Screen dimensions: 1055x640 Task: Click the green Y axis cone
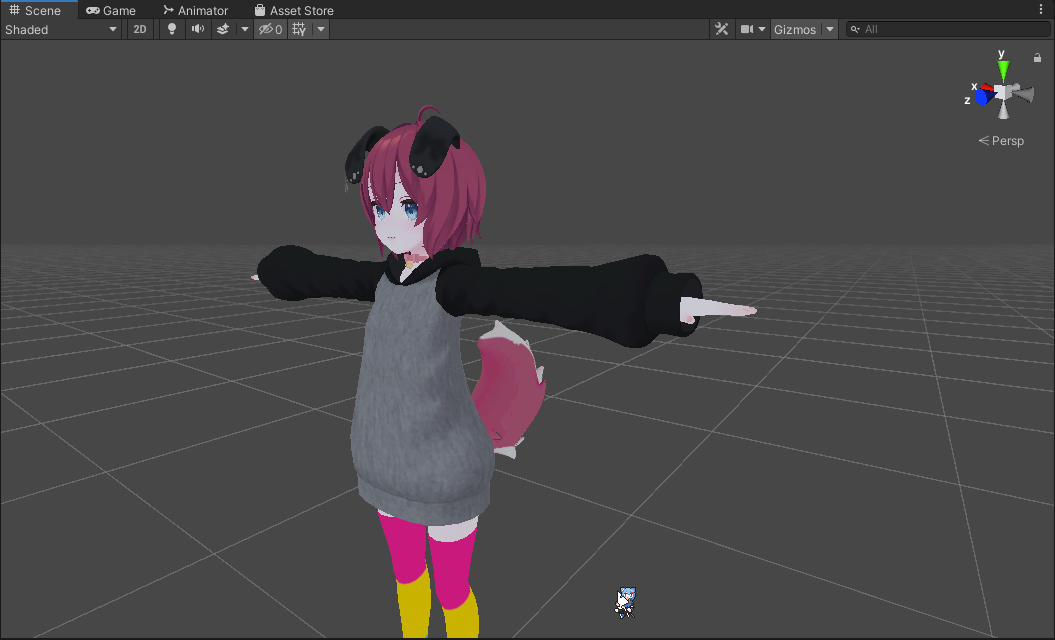click(1003, 70)
